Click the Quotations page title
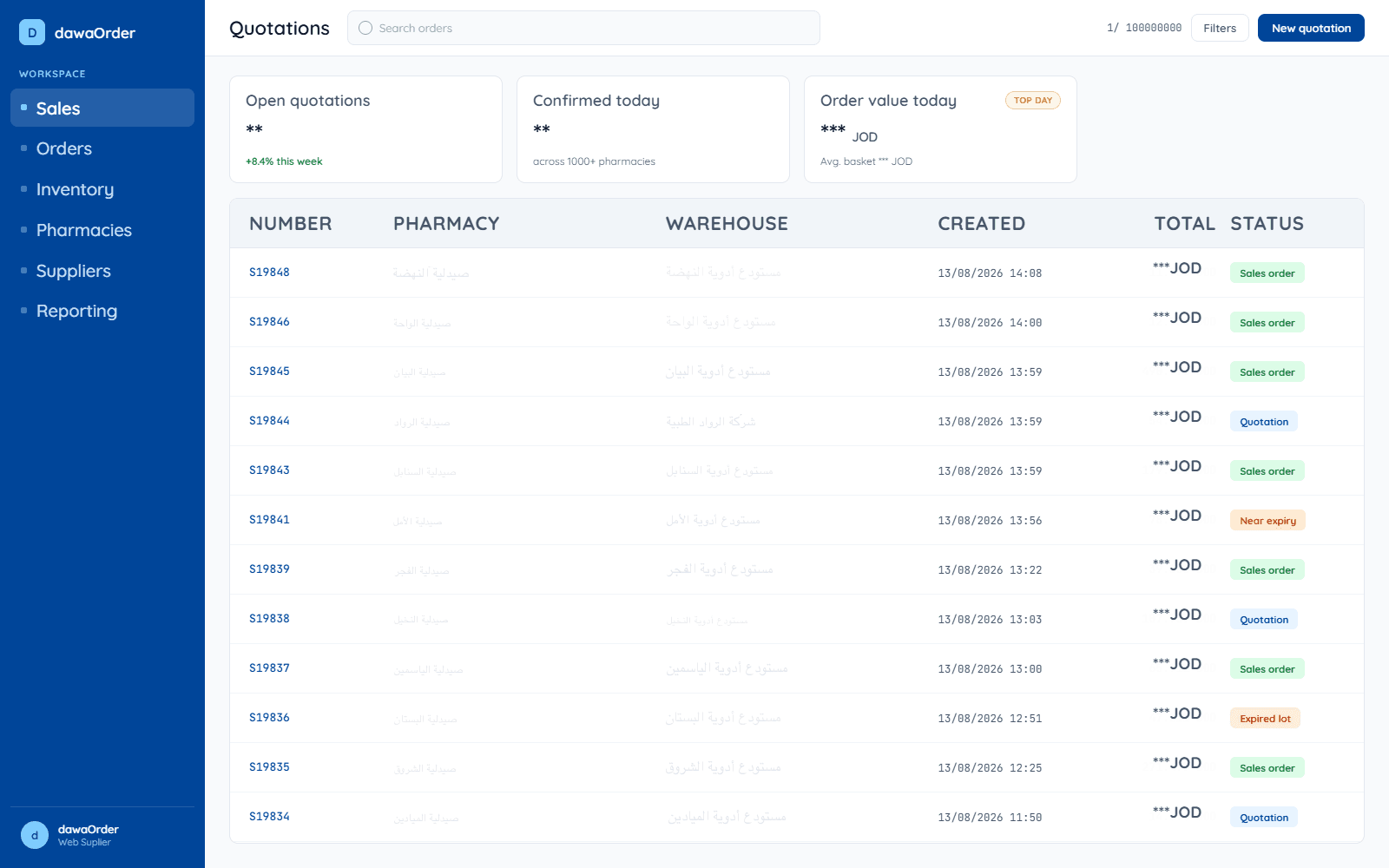Viewport: 1389px width, 868px height. tap(280, 29)
